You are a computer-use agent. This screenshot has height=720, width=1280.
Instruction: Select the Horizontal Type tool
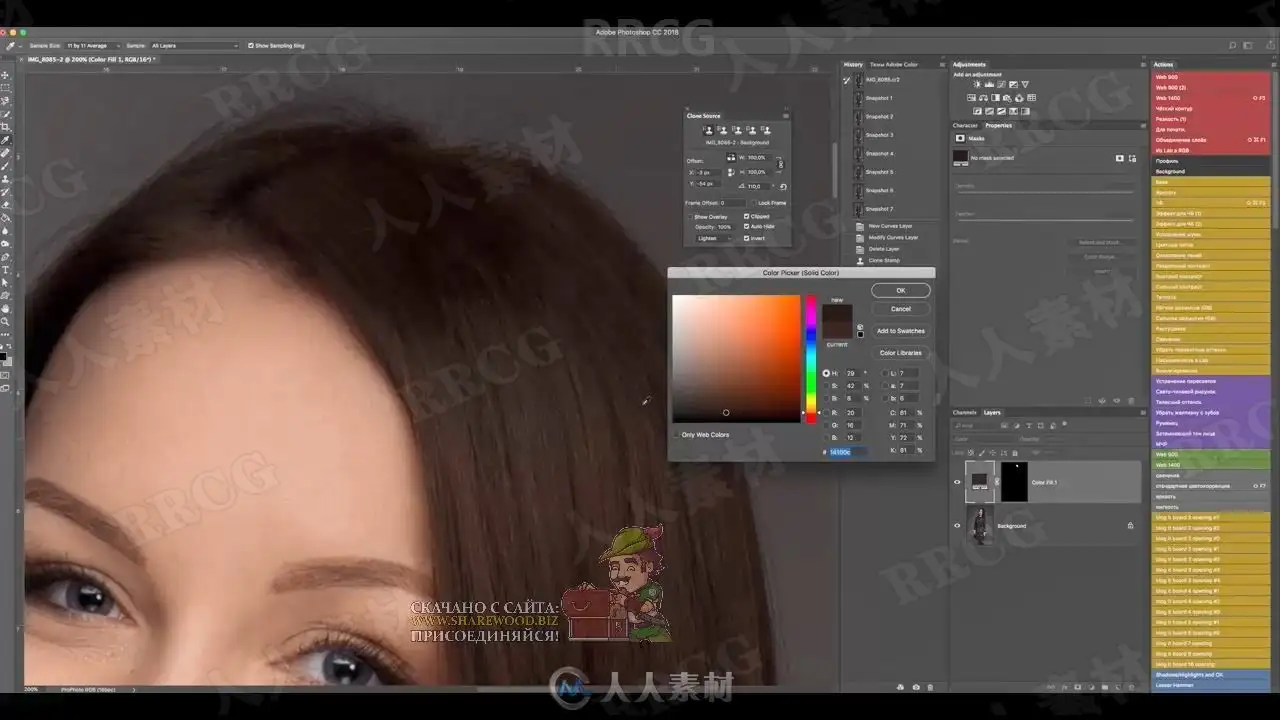point(5,270)
